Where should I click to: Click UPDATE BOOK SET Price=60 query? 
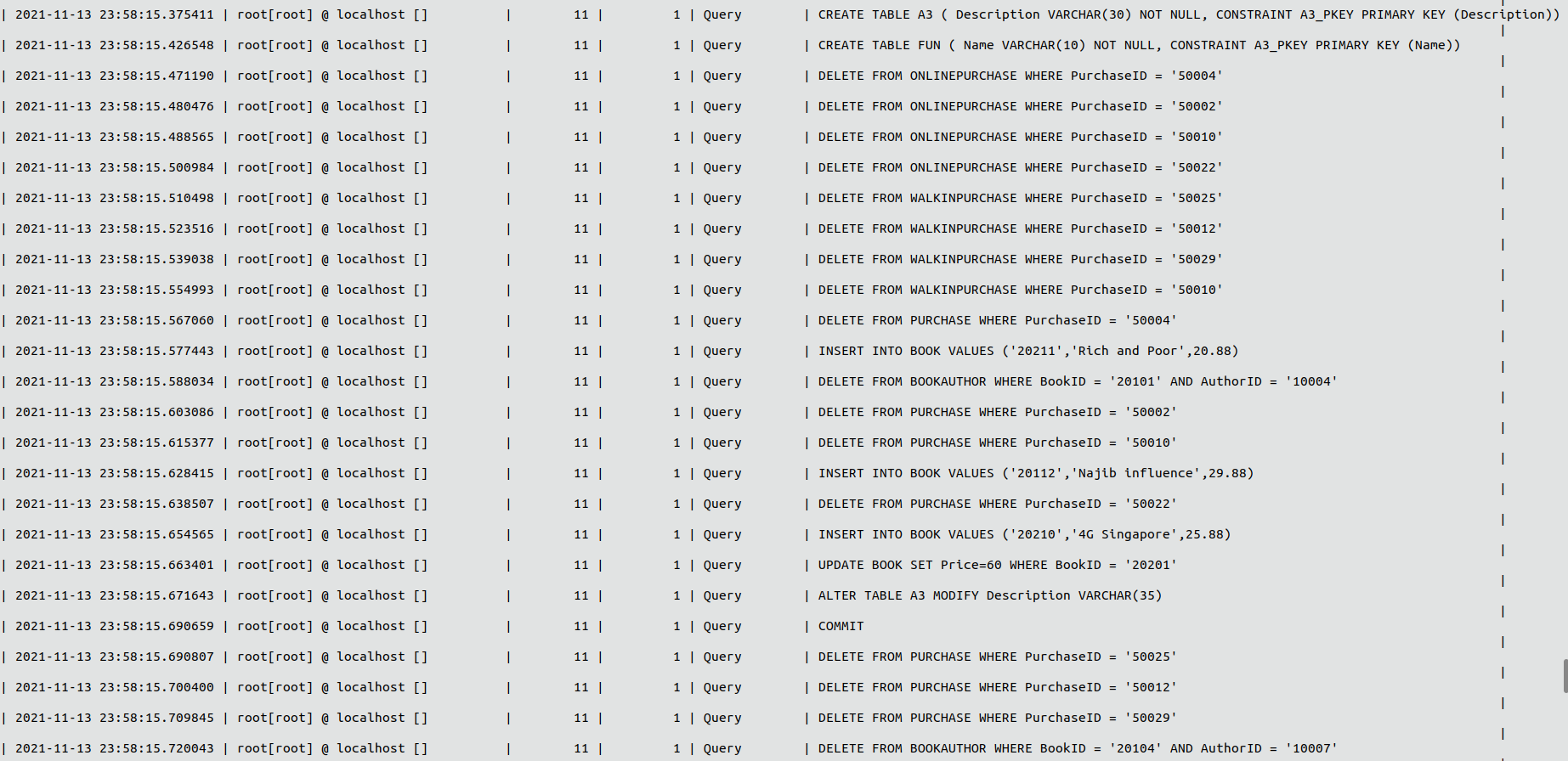coord(997,565)
